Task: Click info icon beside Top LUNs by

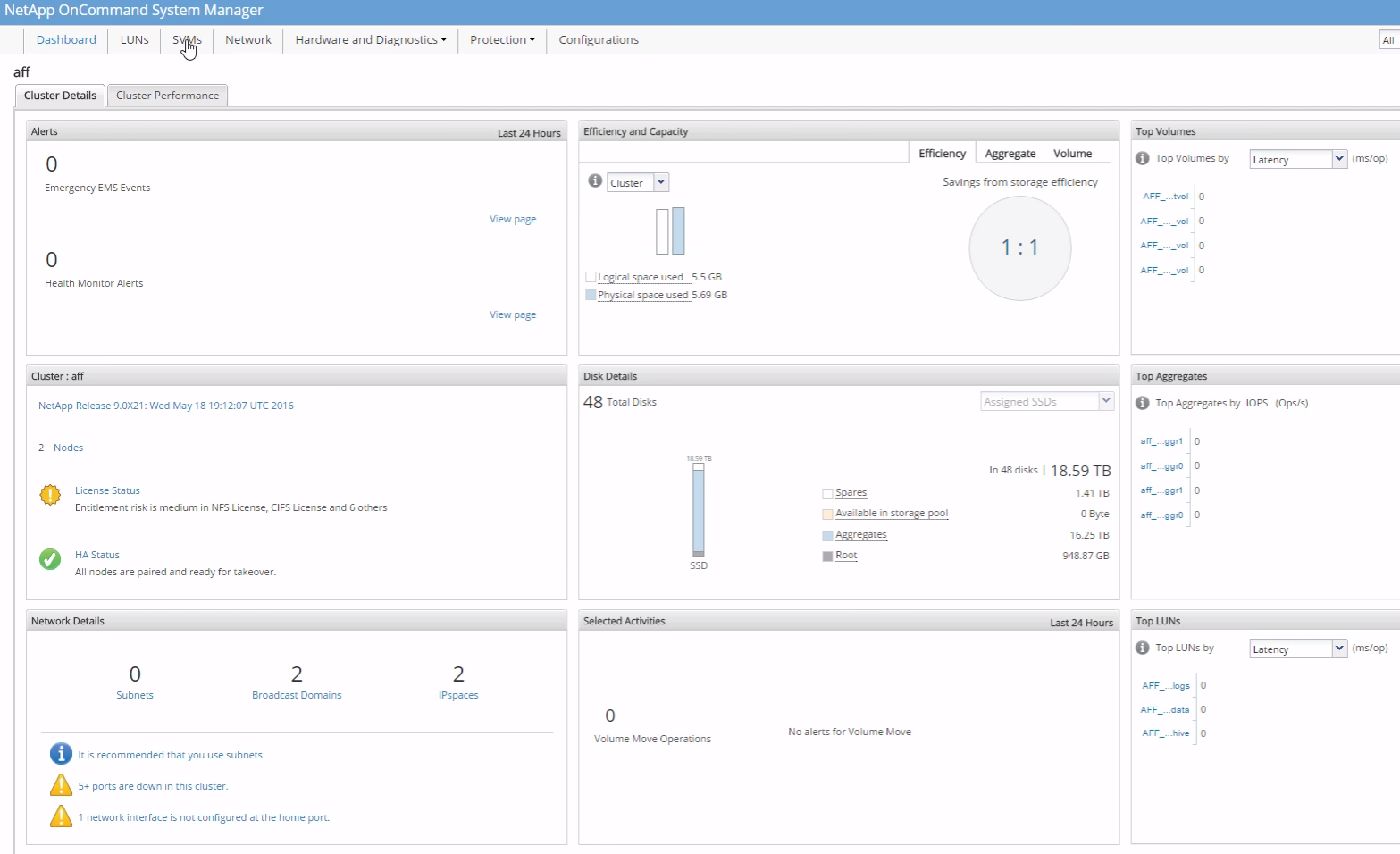Action: 1142,648
